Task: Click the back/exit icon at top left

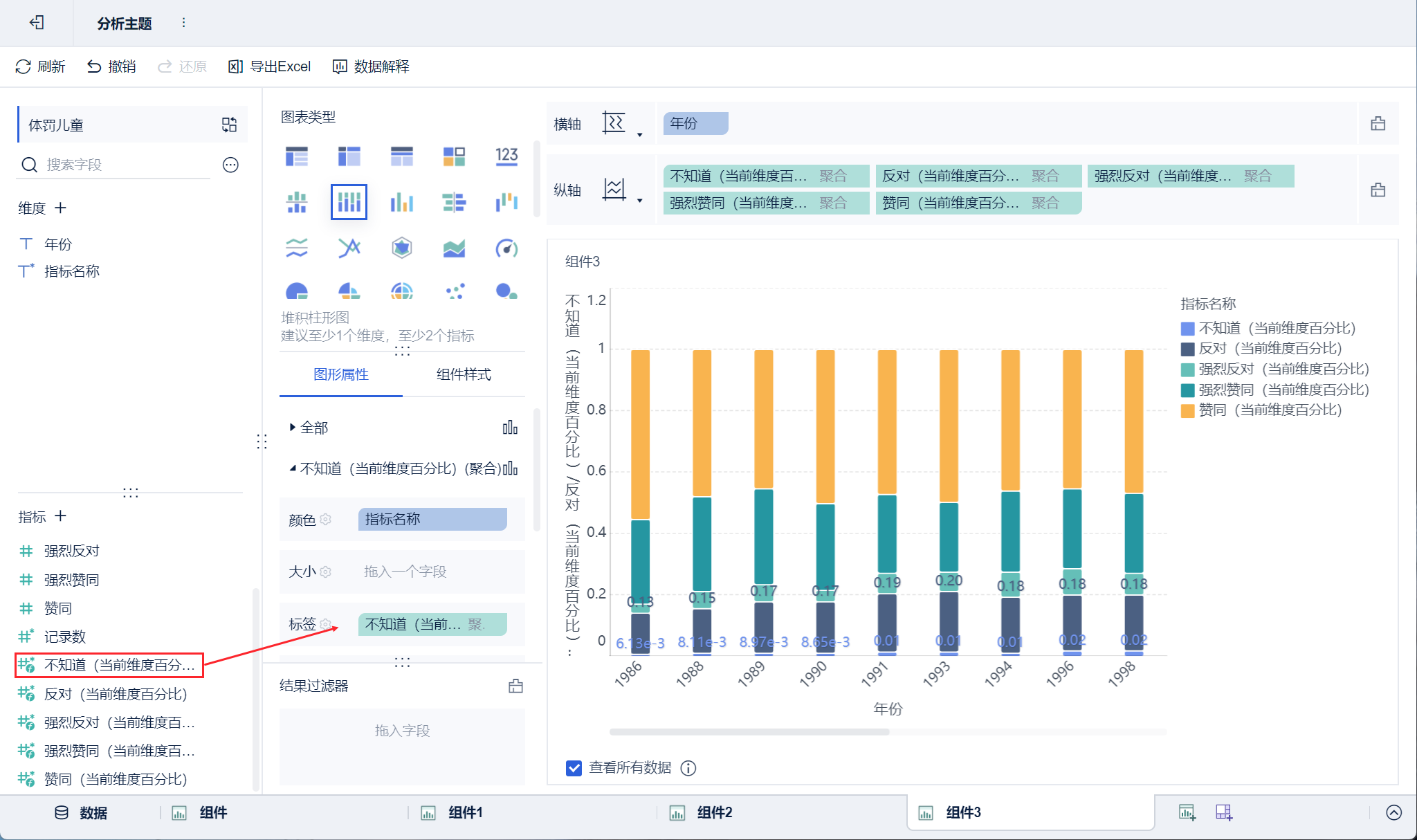Action: tap(37, 23)
